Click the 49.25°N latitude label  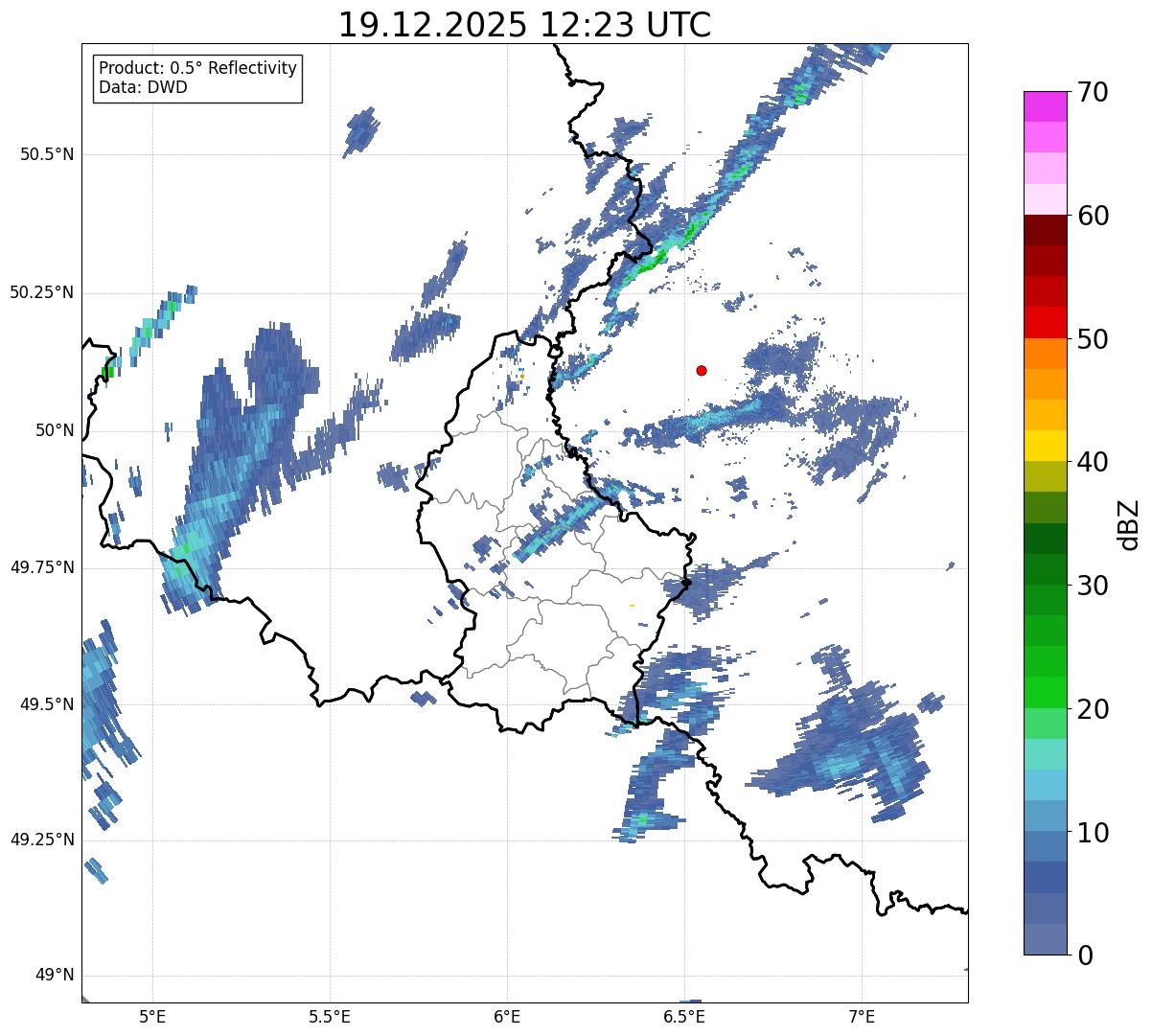42,840
